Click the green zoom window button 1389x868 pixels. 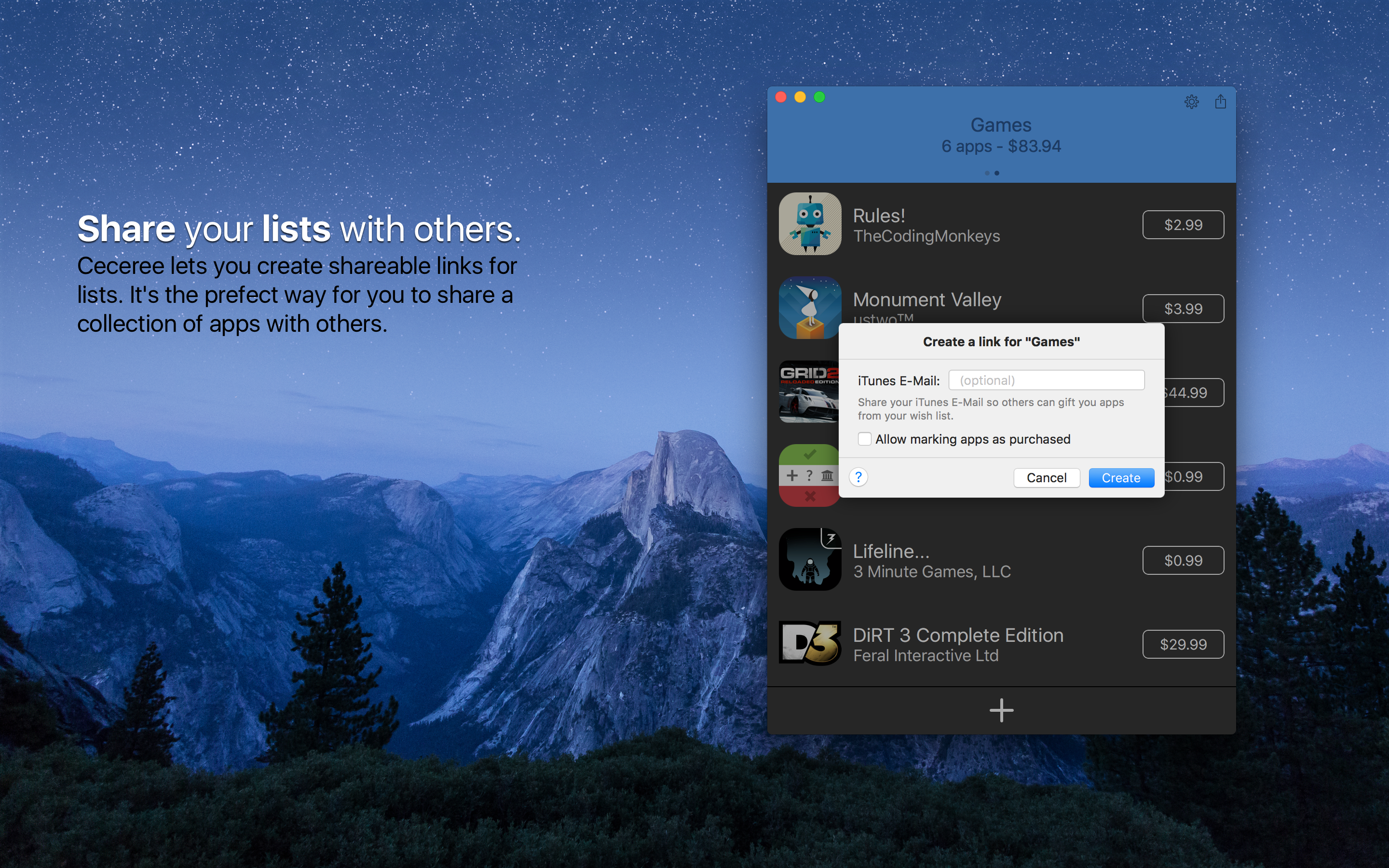point(819,97)
